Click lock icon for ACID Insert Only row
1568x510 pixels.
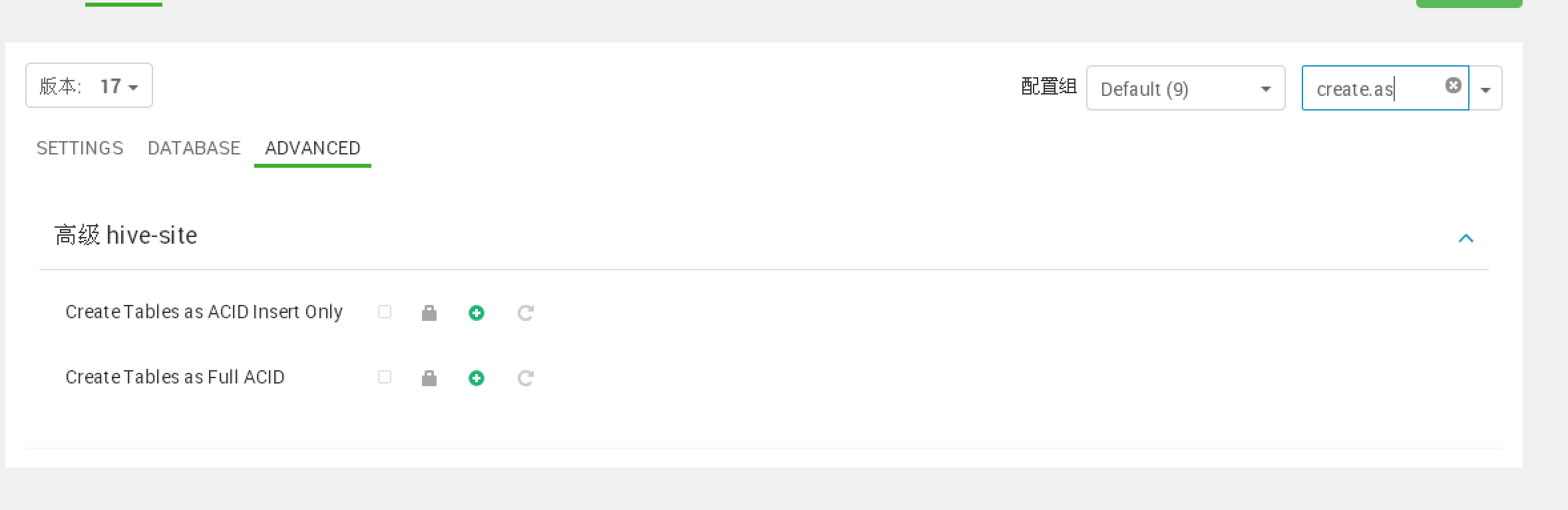[429, 313]
